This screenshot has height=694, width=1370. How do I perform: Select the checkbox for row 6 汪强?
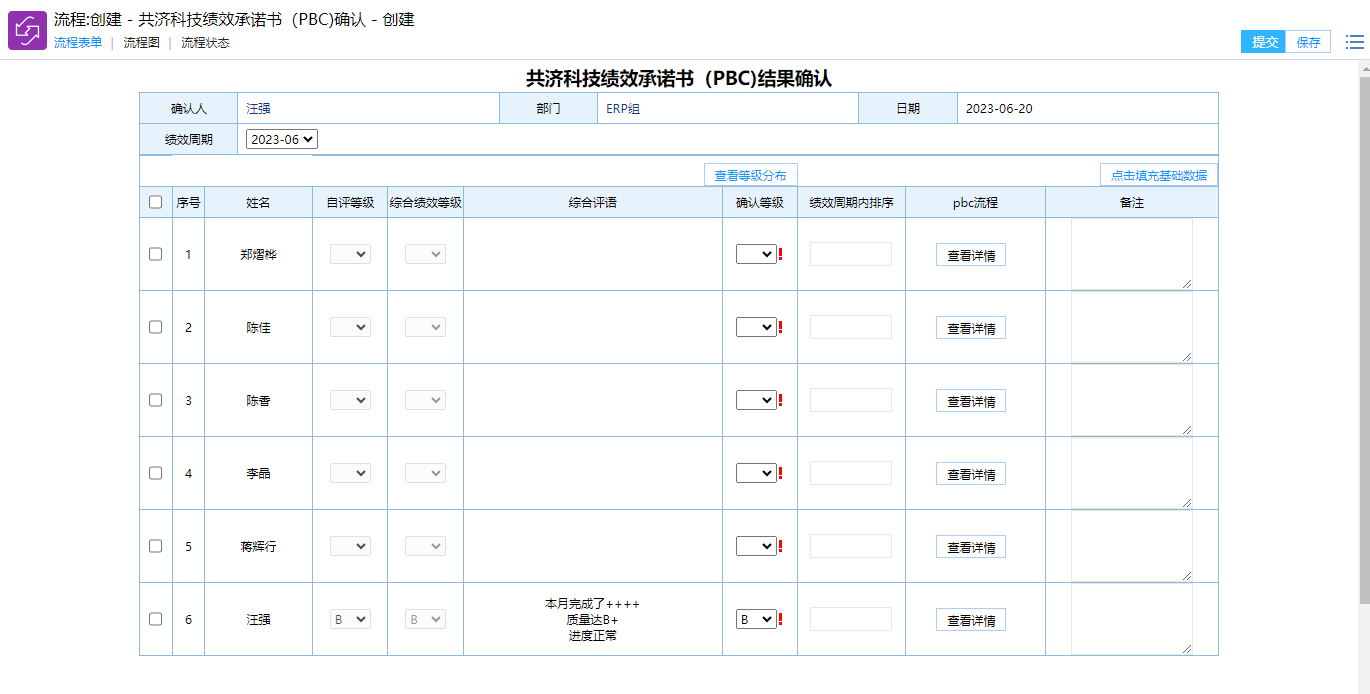pyautogui.click(x=155, y=619)
